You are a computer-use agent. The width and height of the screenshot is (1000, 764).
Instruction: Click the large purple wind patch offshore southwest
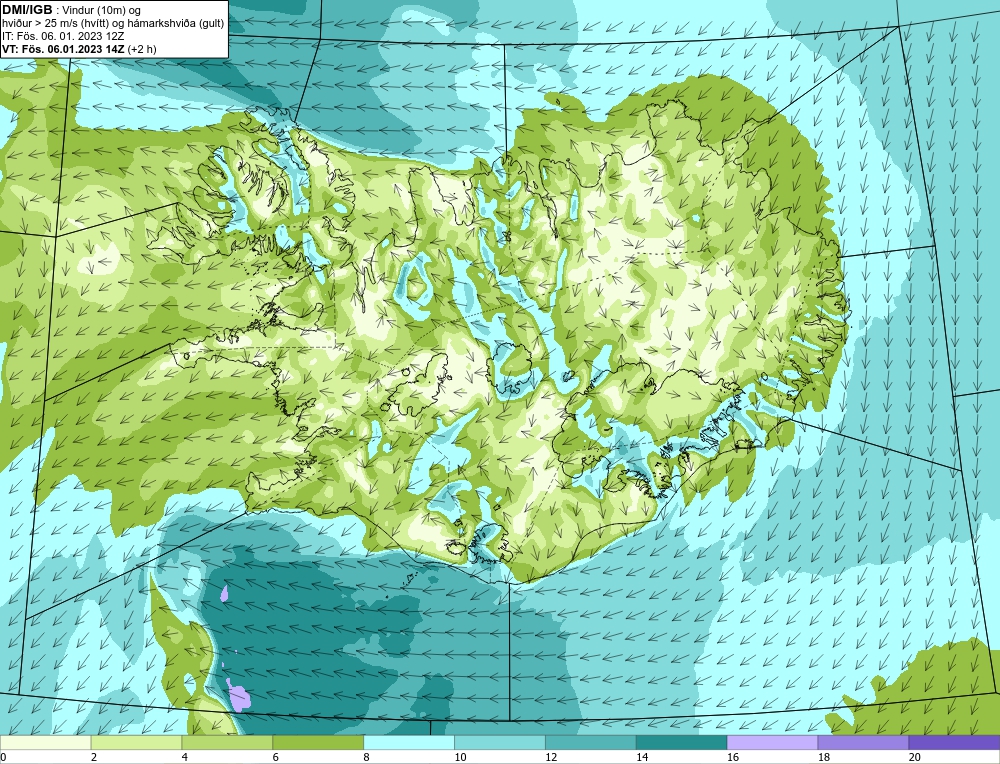click(239, 696)
